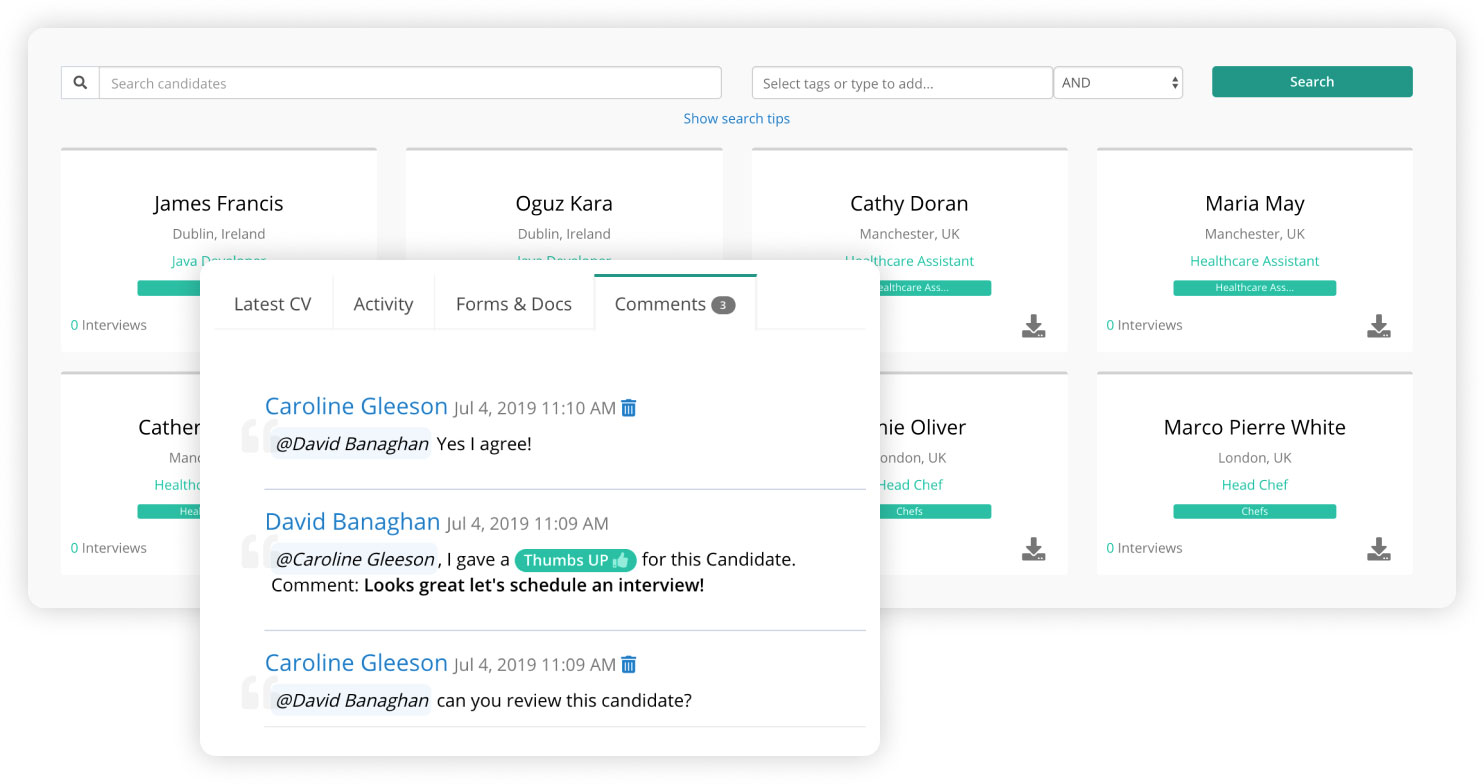Click 0 Interviews on James Francis card
Image resolution: width=1484 pixels, height=784 pixels.
(108, 325)
